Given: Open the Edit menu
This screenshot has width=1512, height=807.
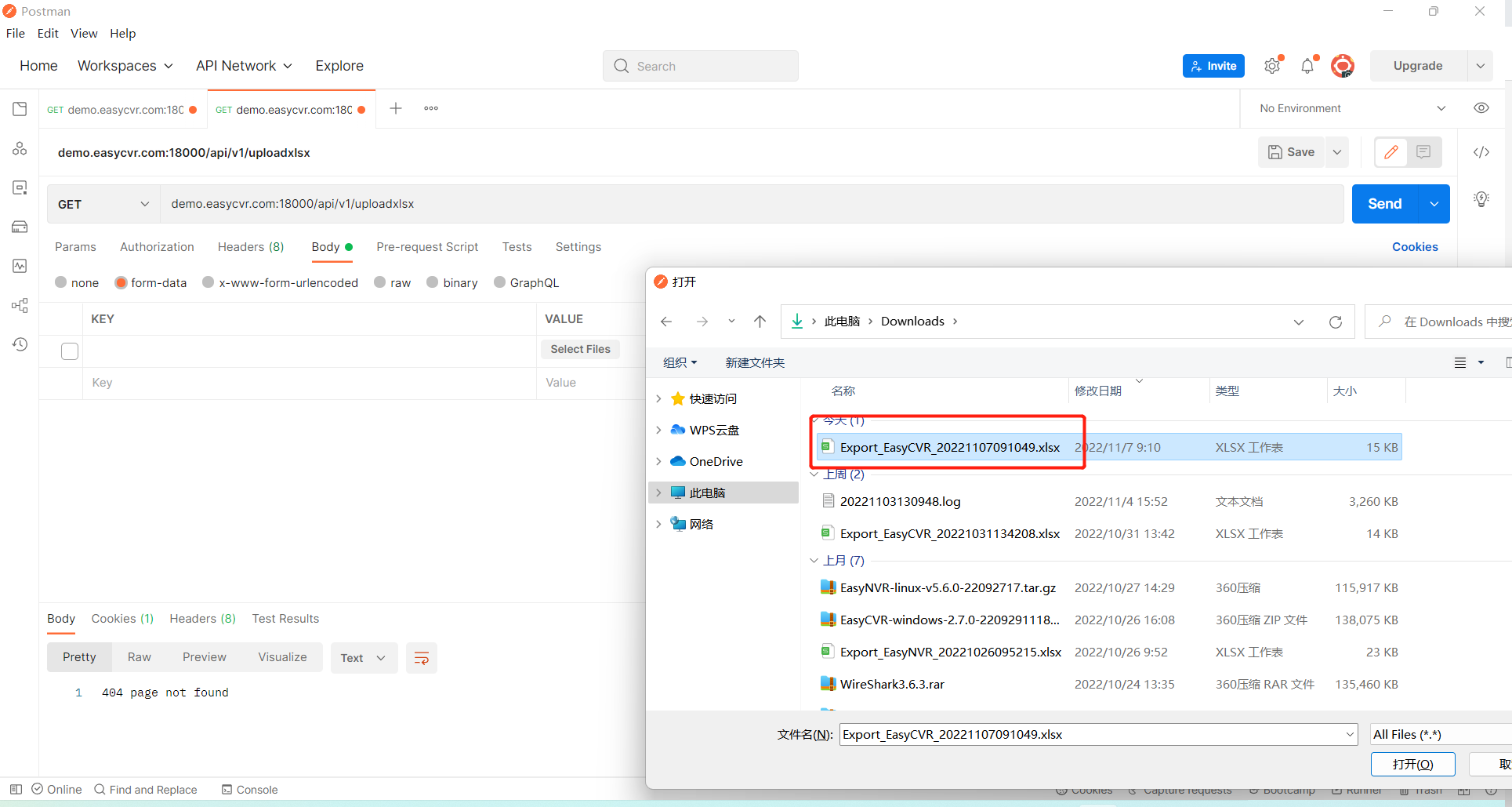Looking at the screenshot, I should point(48,33).
